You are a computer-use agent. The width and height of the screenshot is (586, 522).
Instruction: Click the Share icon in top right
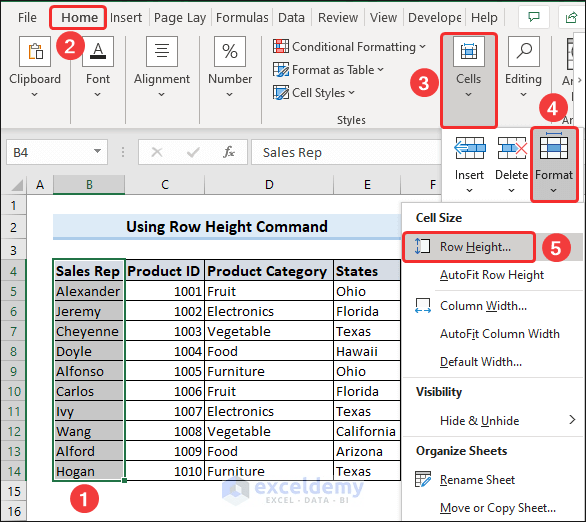point(571,17)
